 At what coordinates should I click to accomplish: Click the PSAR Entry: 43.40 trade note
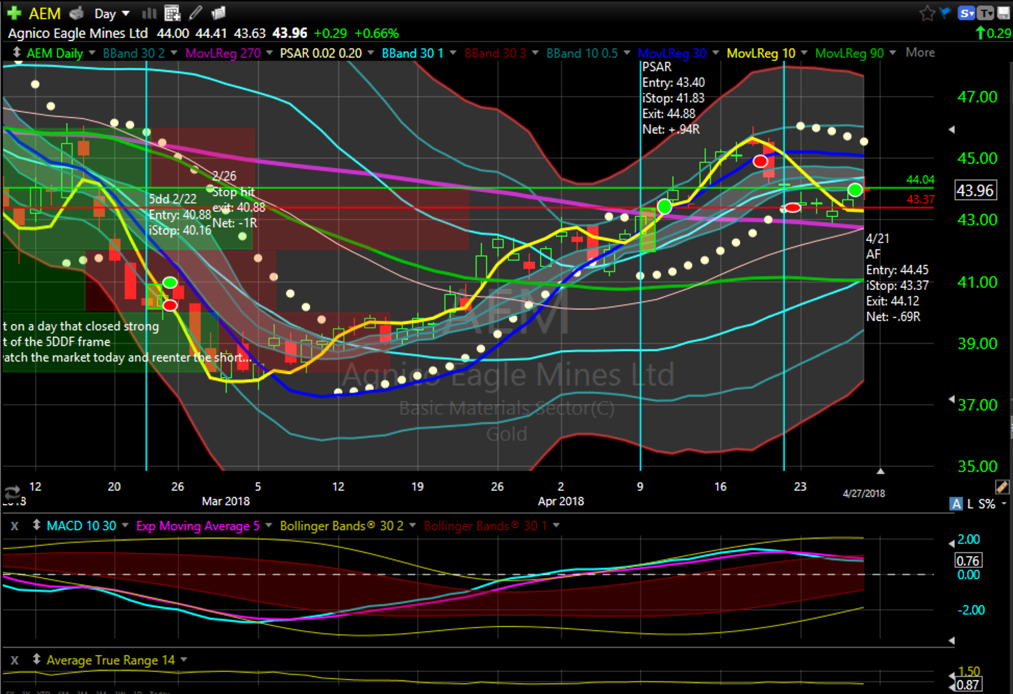(x=673, y=98)
